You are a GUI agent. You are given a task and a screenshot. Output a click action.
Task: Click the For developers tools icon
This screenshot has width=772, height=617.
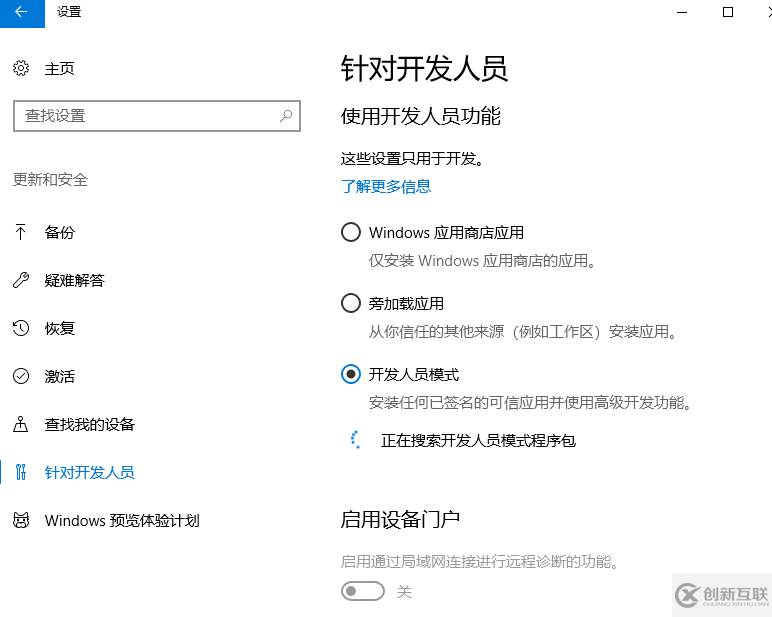pyautogui.click(x=21, y=472)
